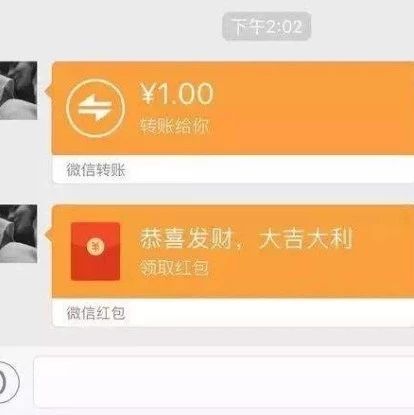Screen dimensions: 414x415
Task: Tap white footer strip right of 微信红包
Action: click(270, 313)
